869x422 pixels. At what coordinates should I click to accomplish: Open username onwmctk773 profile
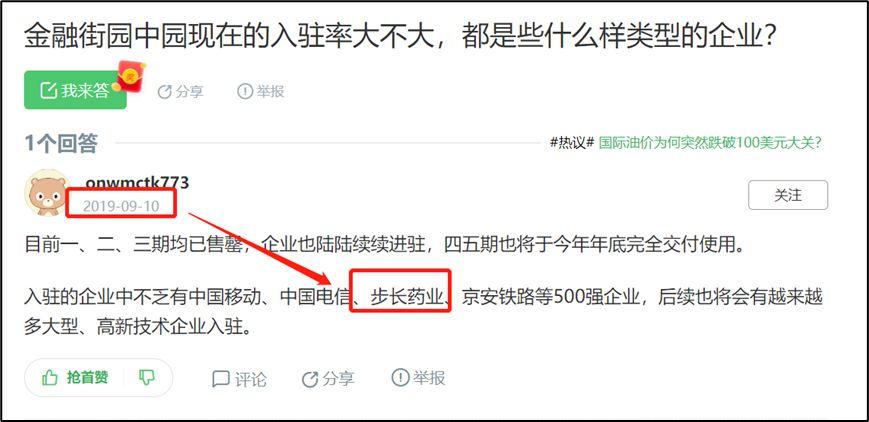137,182
